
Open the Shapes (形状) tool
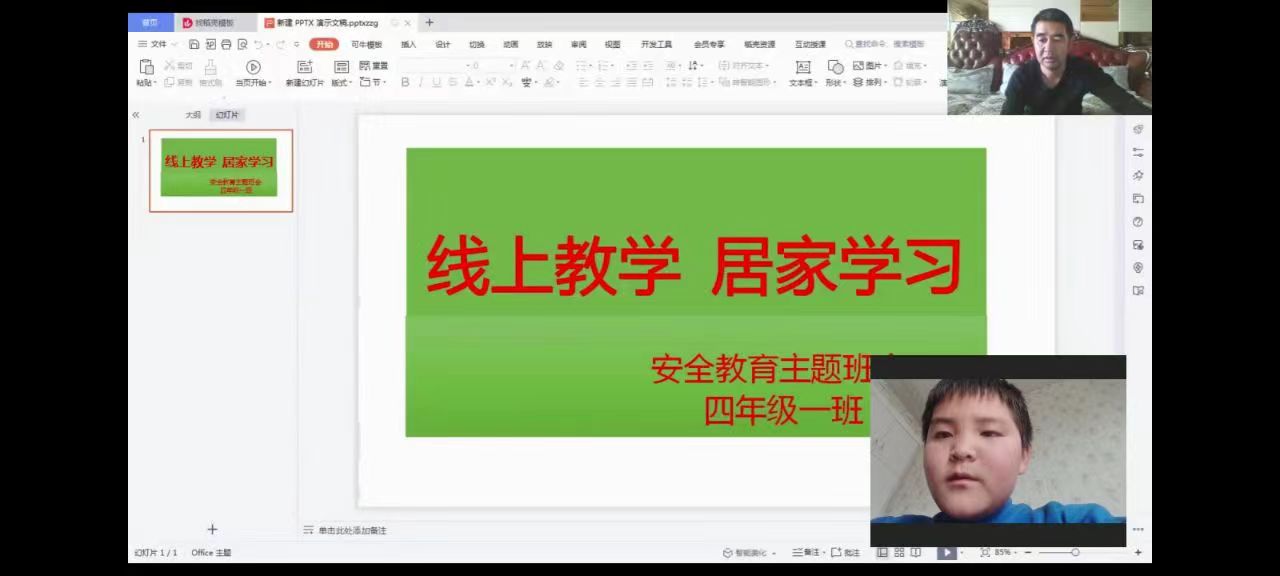point(836,68)
